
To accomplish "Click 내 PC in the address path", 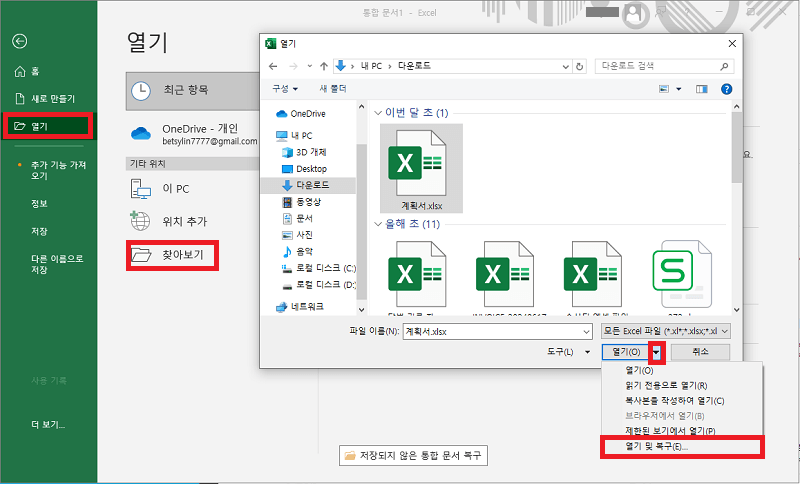I will (x=371, y=66).
